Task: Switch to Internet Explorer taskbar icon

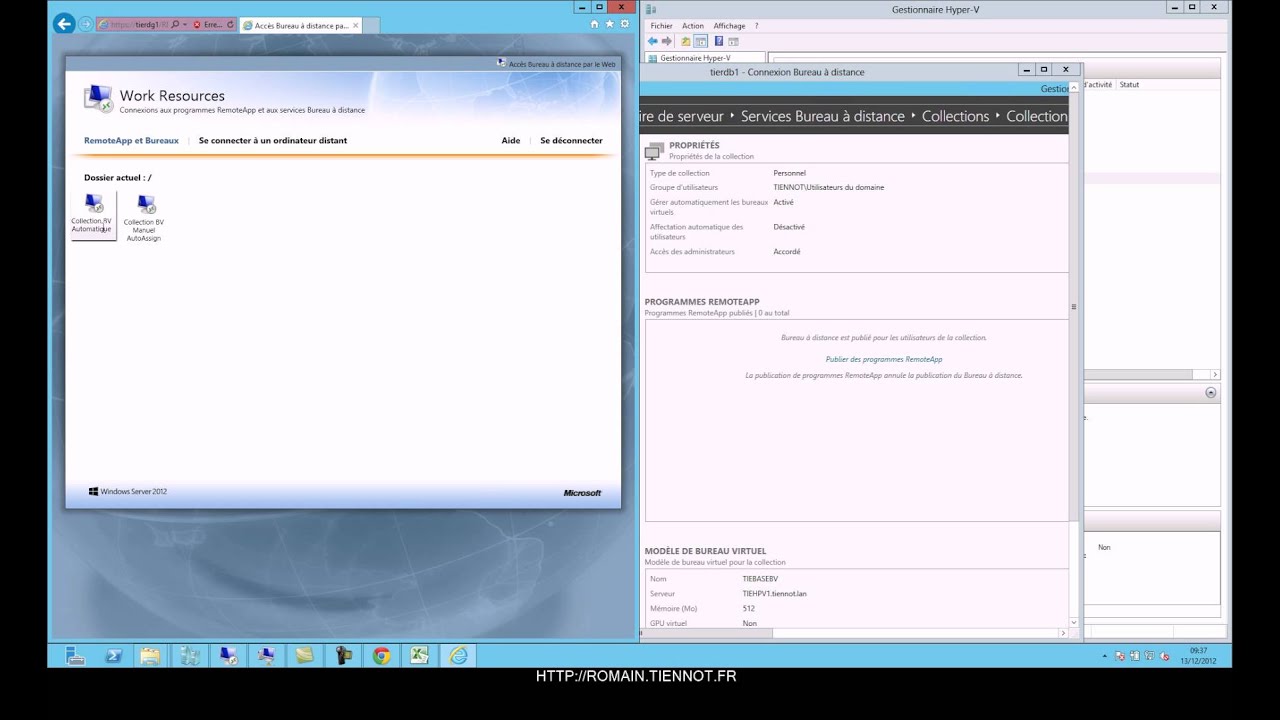Action: (458, 656)
